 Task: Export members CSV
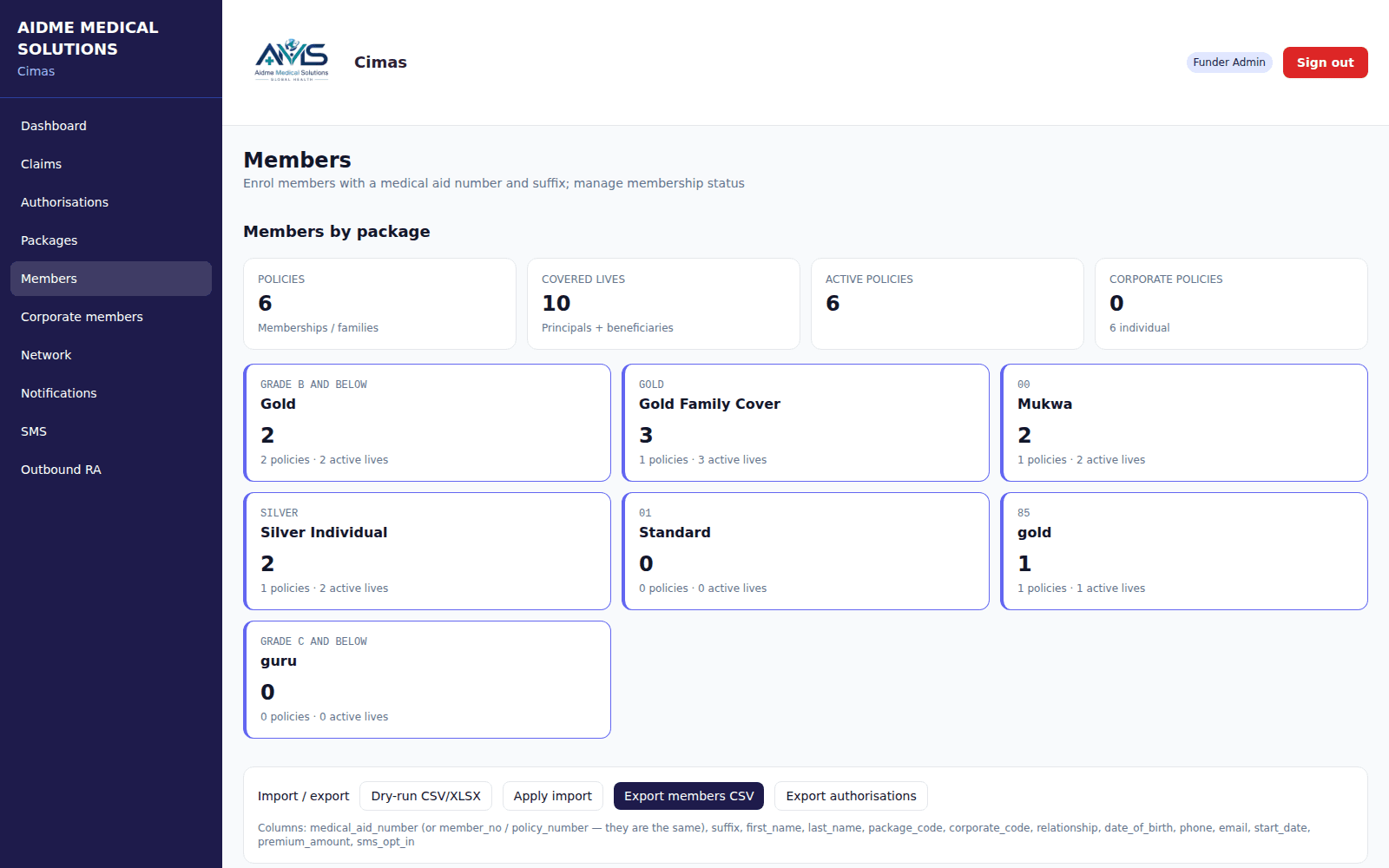(x=688, y=796)
